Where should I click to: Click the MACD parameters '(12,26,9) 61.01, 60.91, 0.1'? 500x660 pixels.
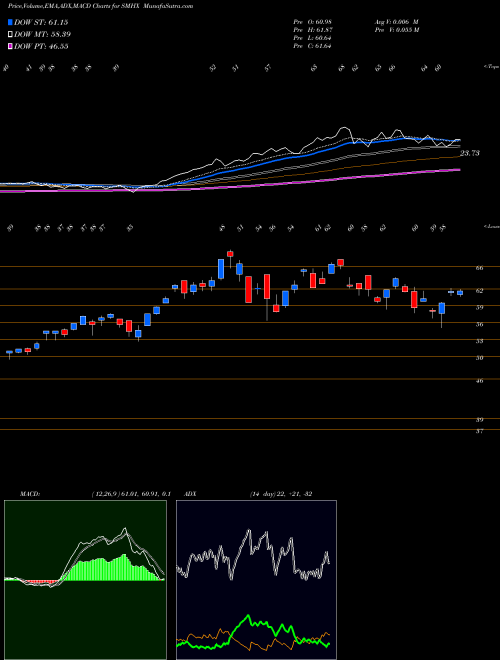tap(131, 494)
